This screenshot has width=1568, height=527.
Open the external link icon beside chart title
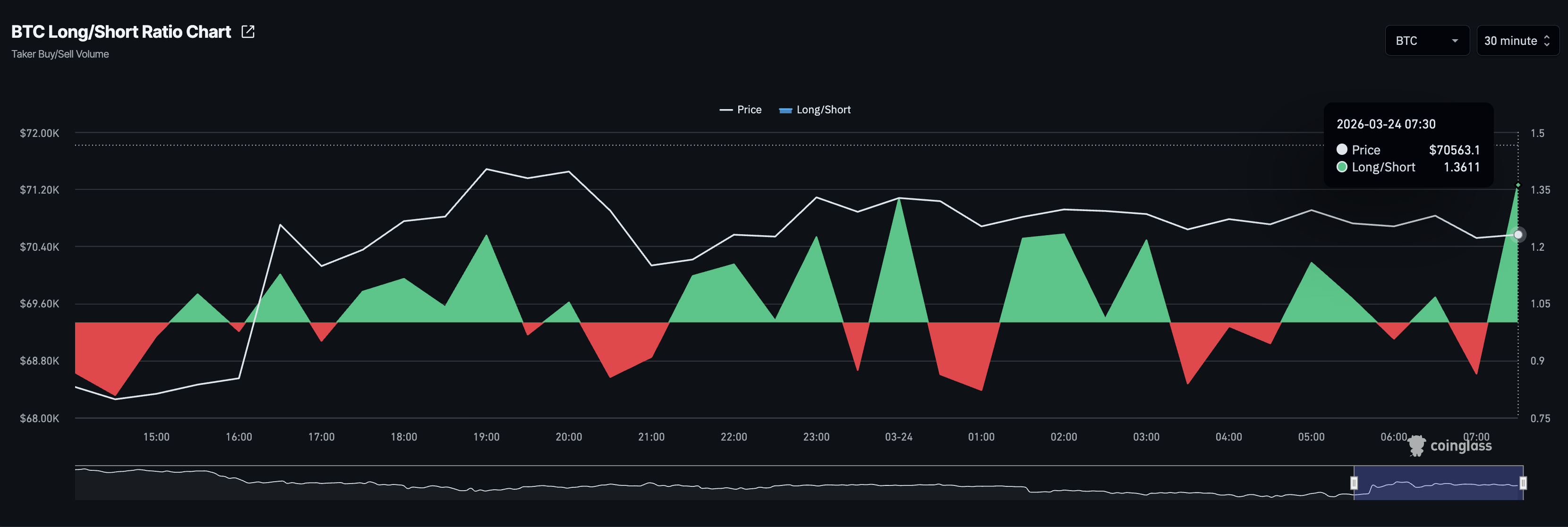[x=248, y=32]
